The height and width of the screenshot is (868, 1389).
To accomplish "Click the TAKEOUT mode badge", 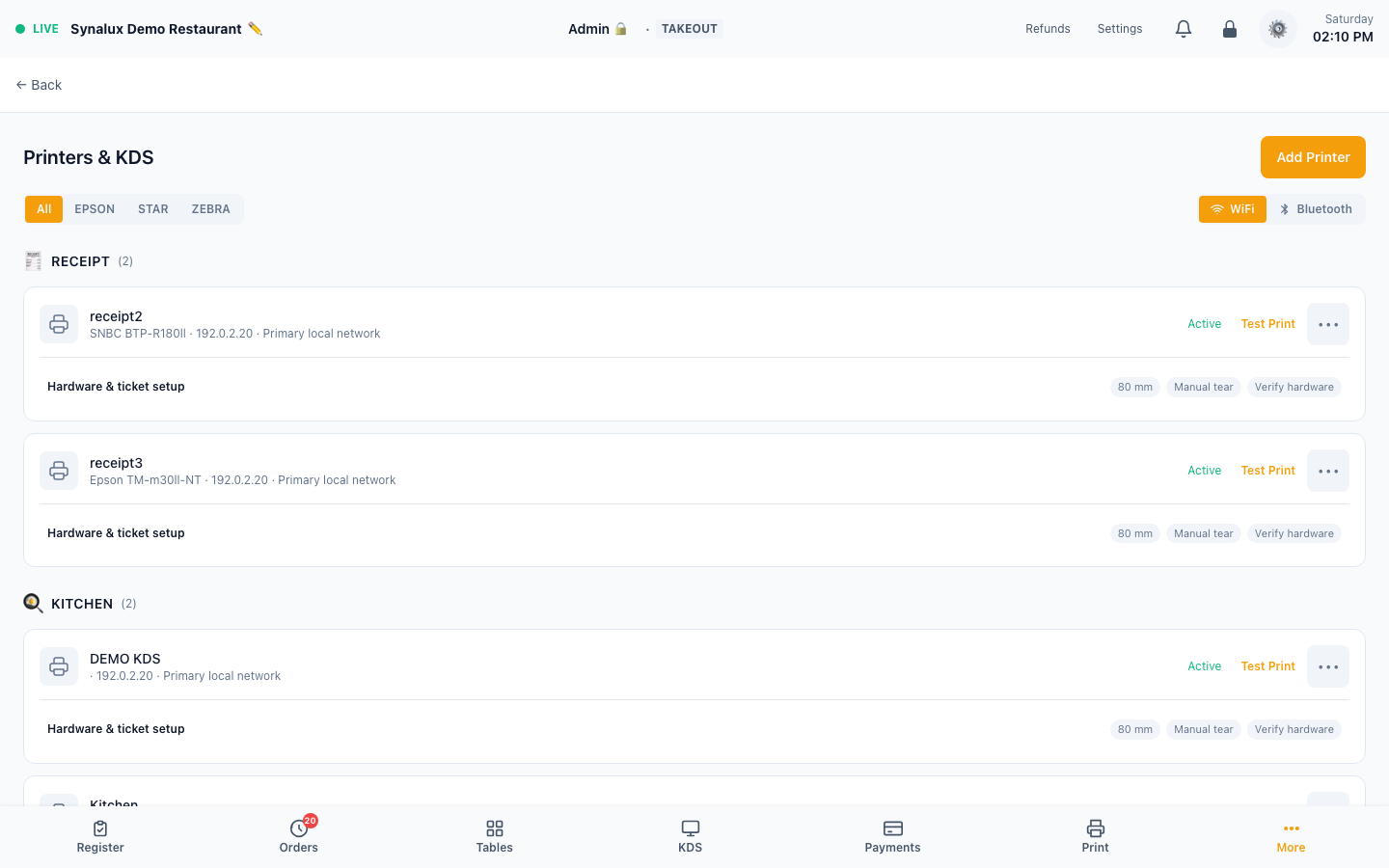I will (x=690, y=29).
